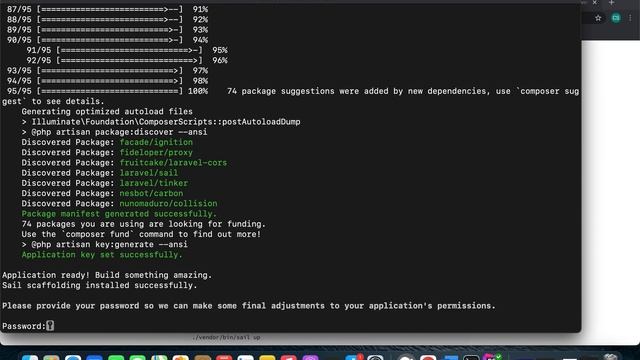Click "Generating optimized autoload files" line

coord(107,111)
